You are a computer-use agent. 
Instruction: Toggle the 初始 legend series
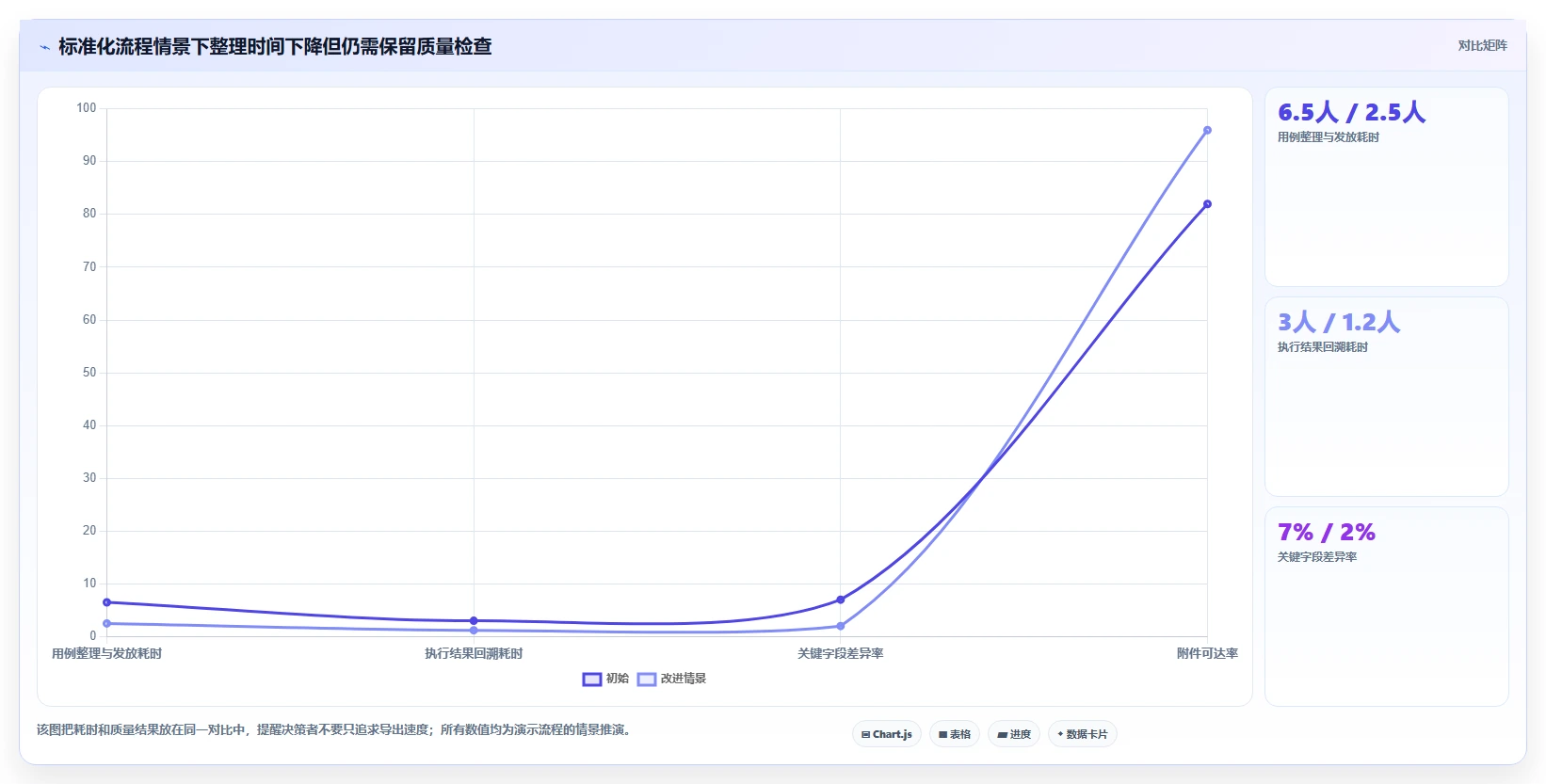pos(605,679)
